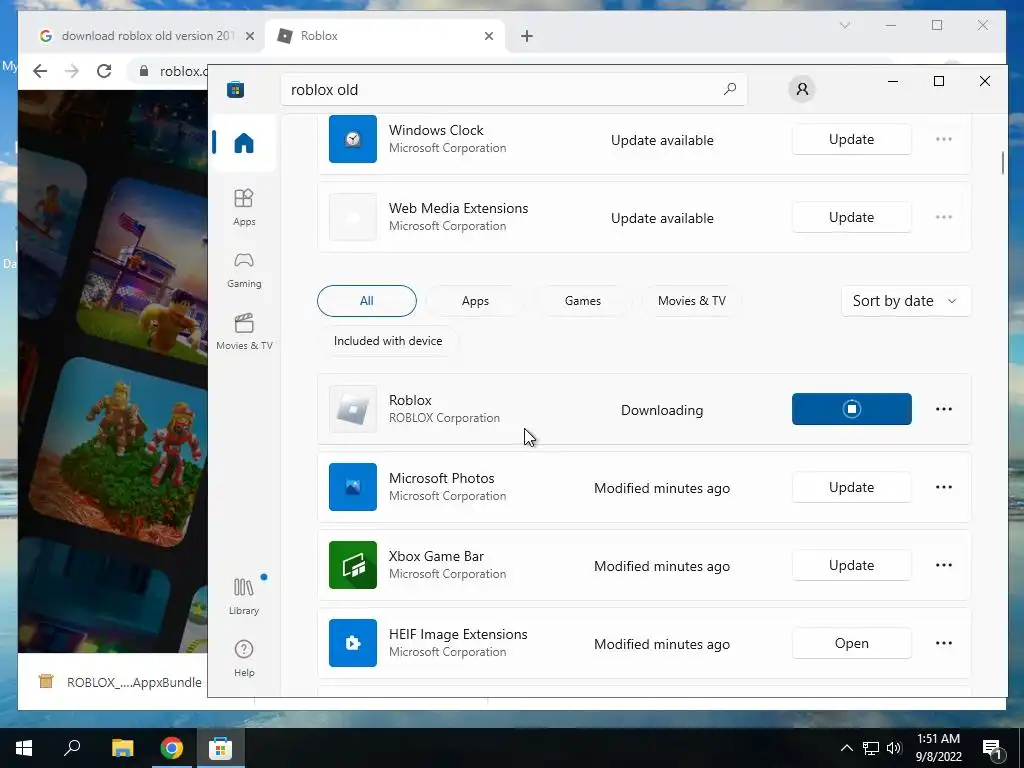The height and width of the screenshot is (768, 1024).
Task: Click the Microsoft Photos app name
Action: coord(441,478)
